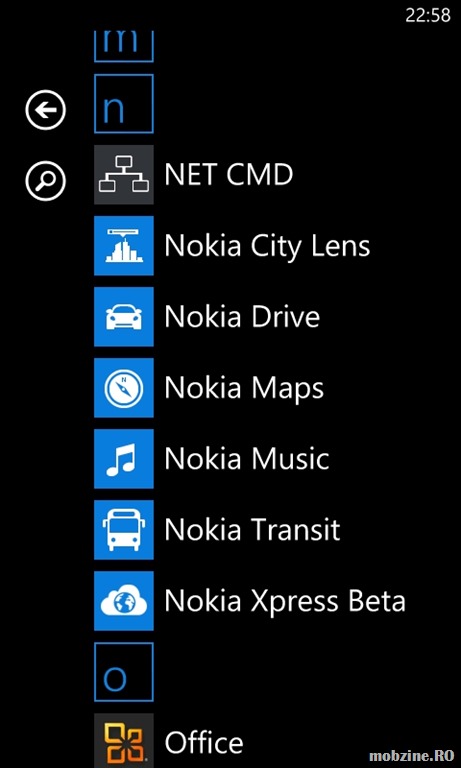
Task: Select the NET CMD text label
Action: click(229, 174)
